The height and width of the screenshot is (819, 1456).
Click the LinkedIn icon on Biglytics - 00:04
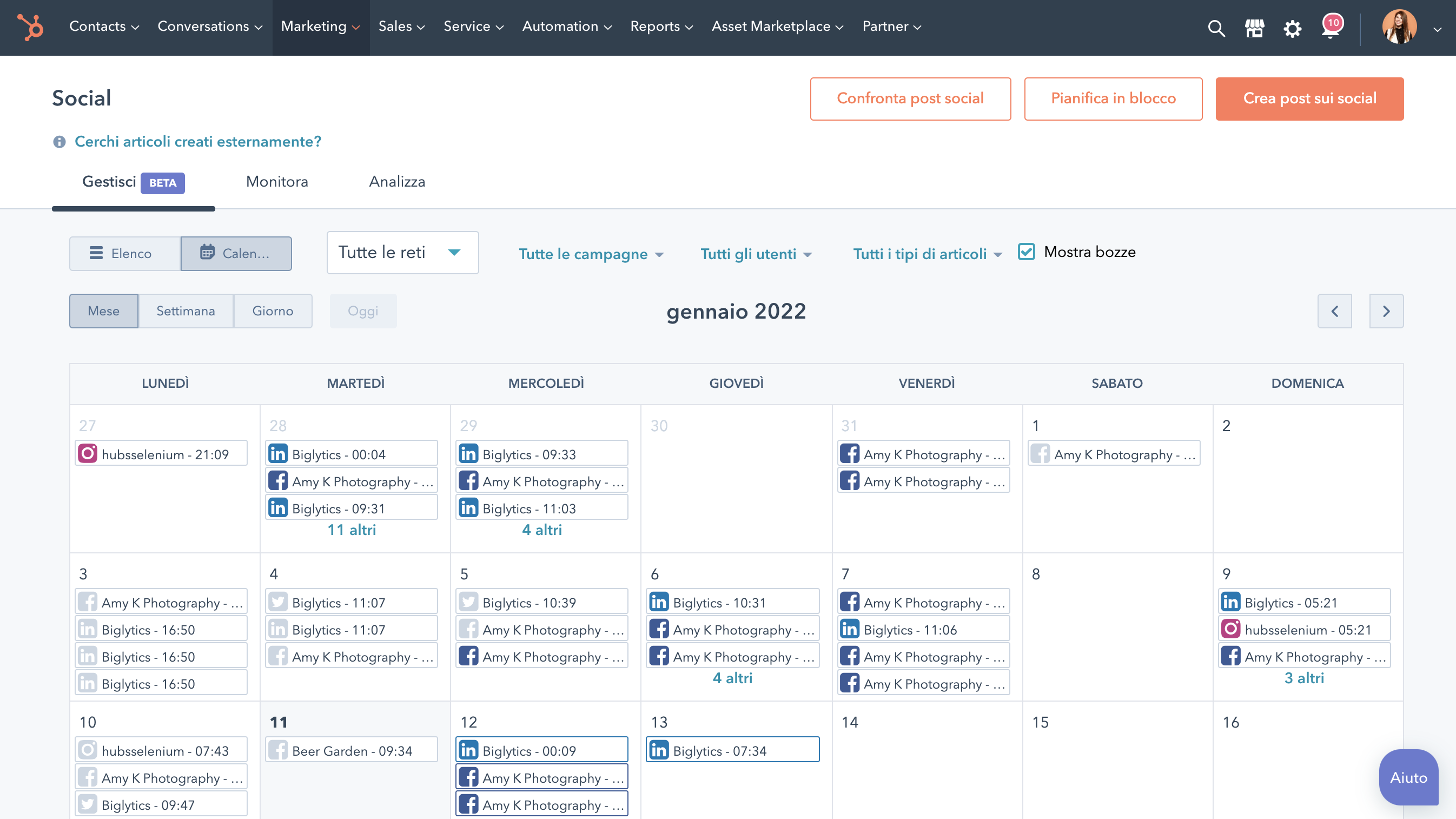[278, 453]
